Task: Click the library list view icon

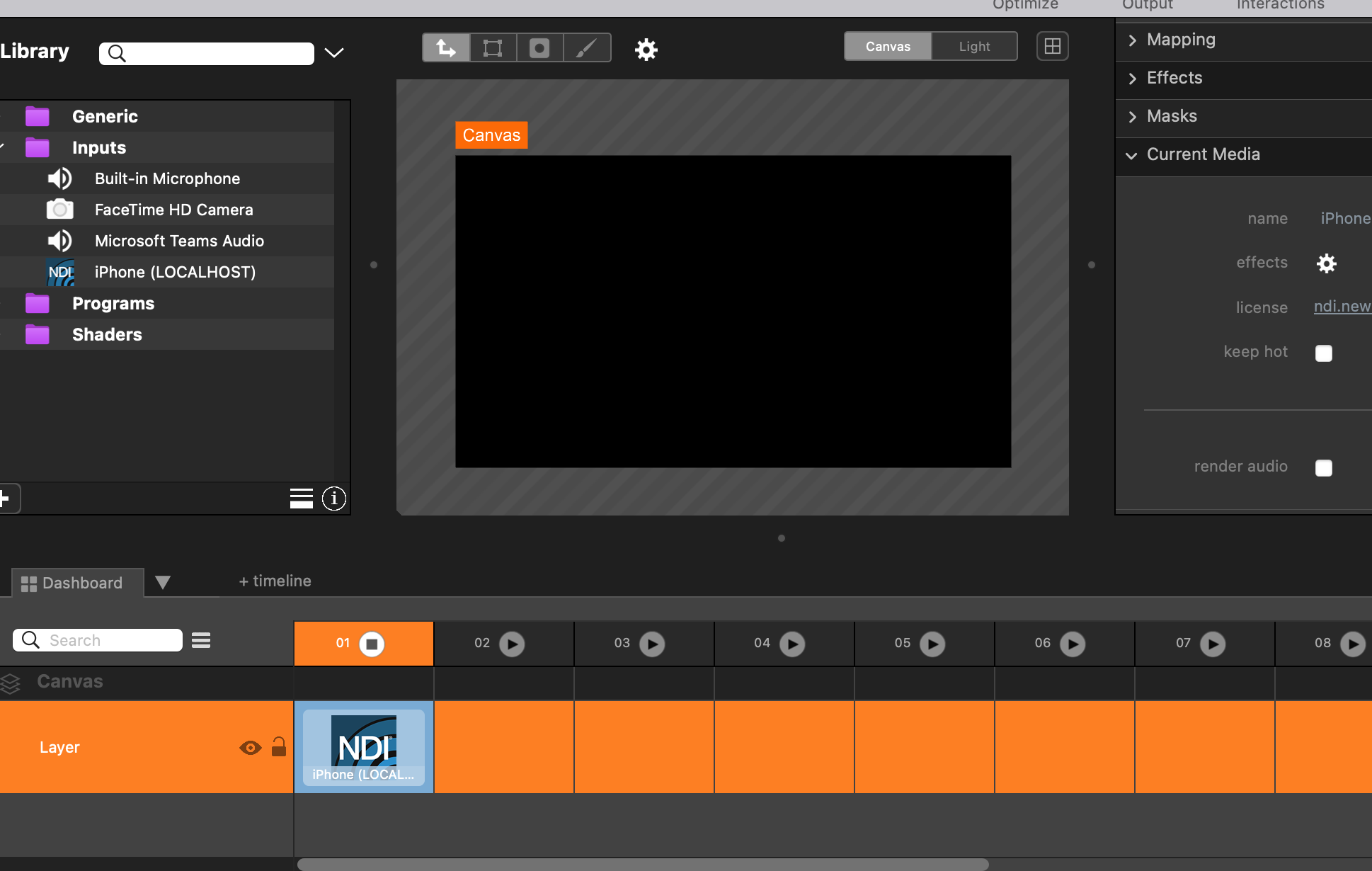Action: point(301,499)
